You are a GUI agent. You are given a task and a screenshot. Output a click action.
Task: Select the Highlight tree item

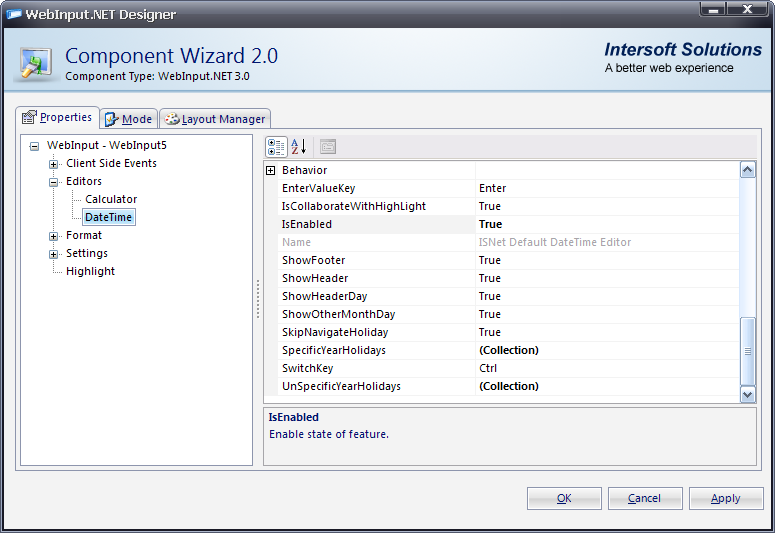(x=90, y=272)
